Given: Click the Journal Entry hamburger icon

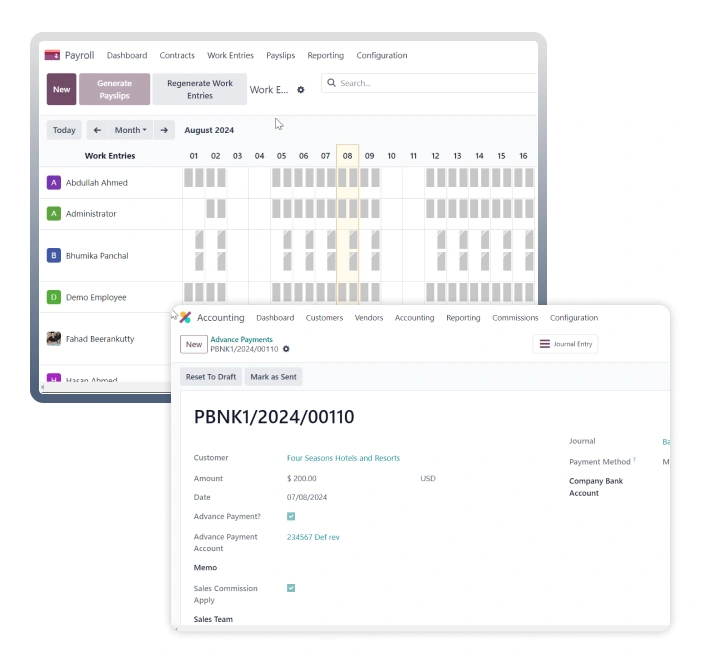Looking at the screenshot, I should click(545, 344).
